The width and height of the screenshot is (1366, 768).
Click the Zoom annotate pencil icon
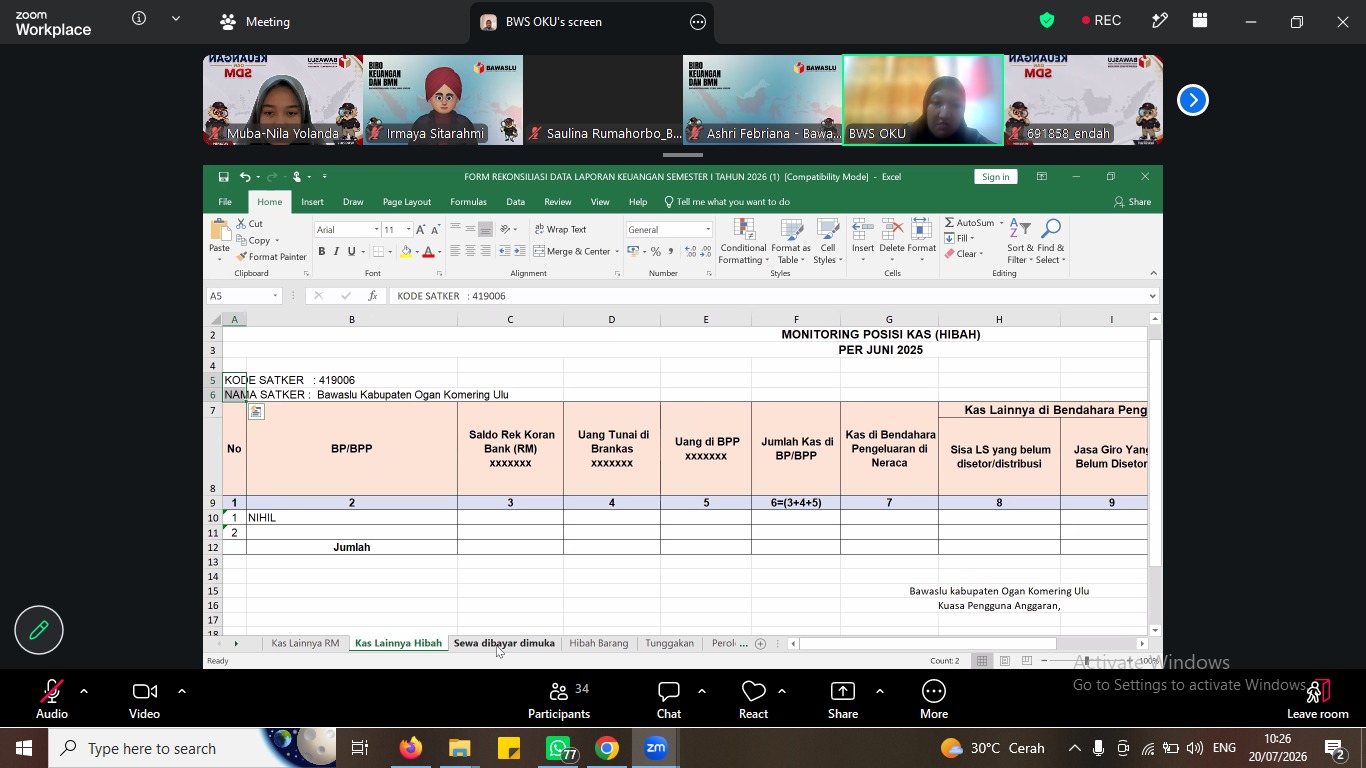point(39,630)
